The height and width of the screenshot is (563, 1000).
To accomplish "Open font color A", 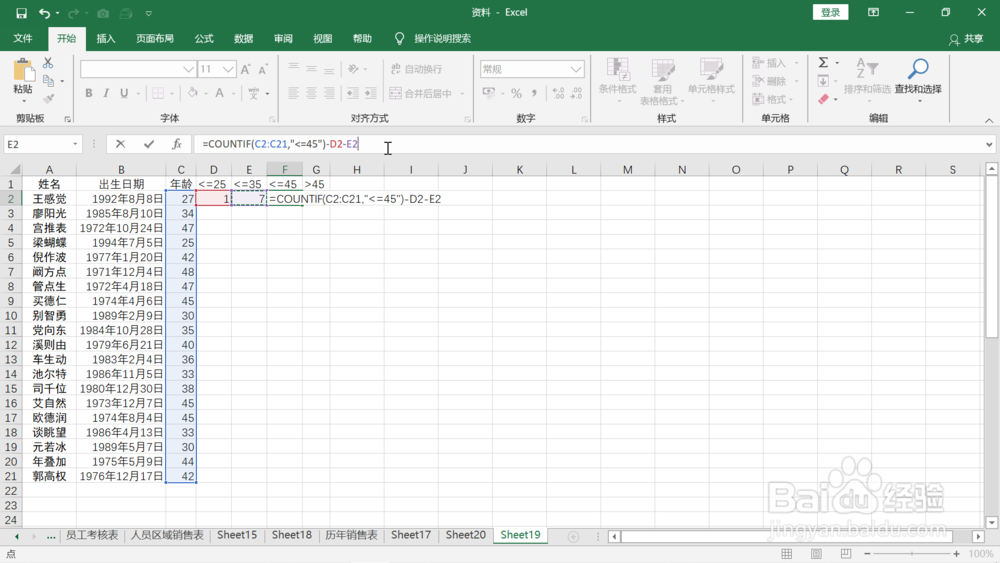I will (219, 94).
